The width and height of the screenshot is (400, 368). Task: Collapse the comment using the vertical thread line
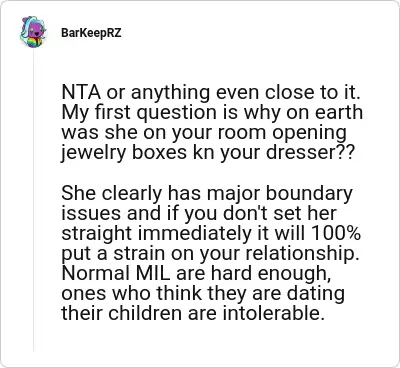pyautogui.click(x=33, y=200)
